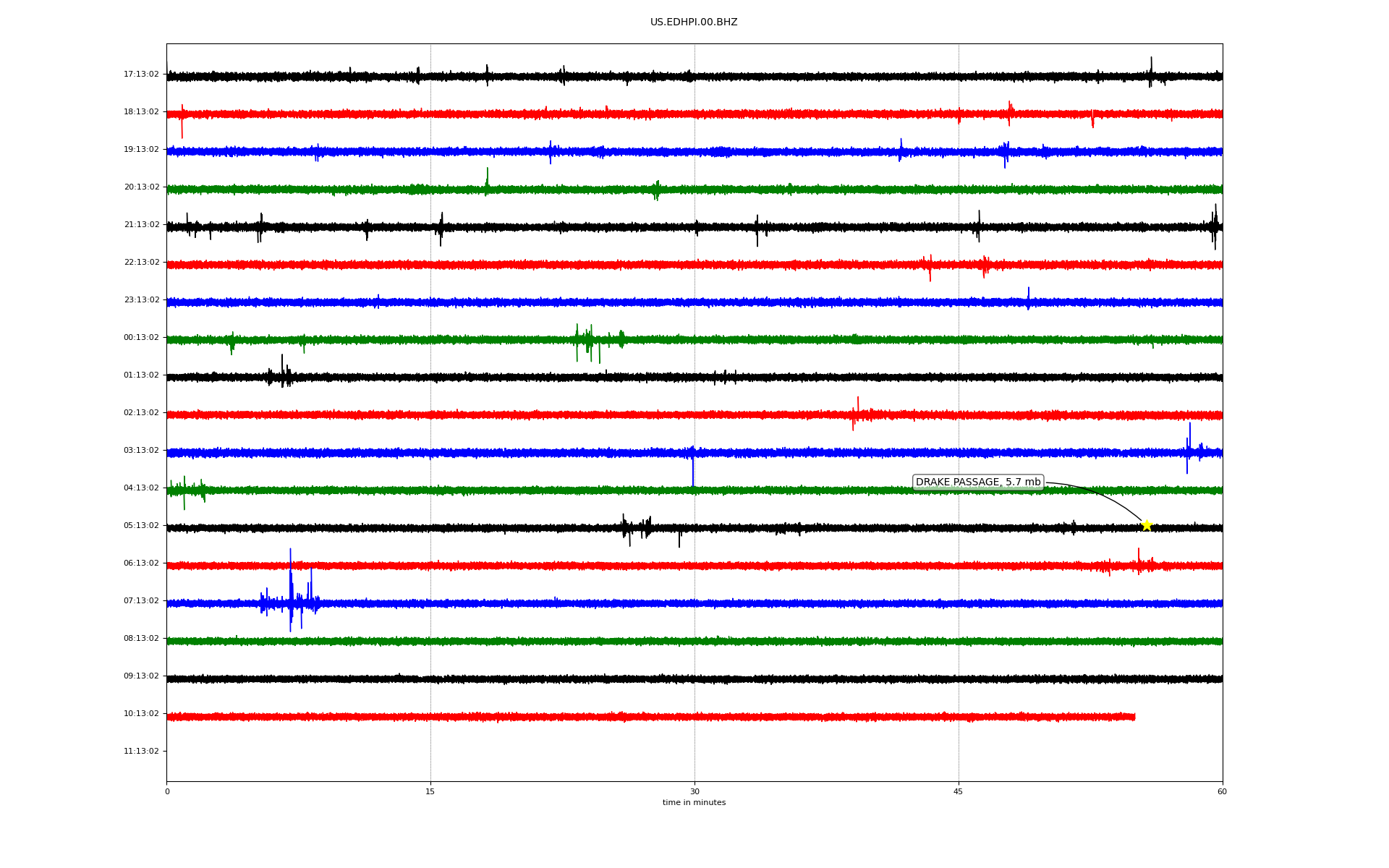Click the 18:13:02 time label
Screen dimensions: 1389x868
coord(141,111)
